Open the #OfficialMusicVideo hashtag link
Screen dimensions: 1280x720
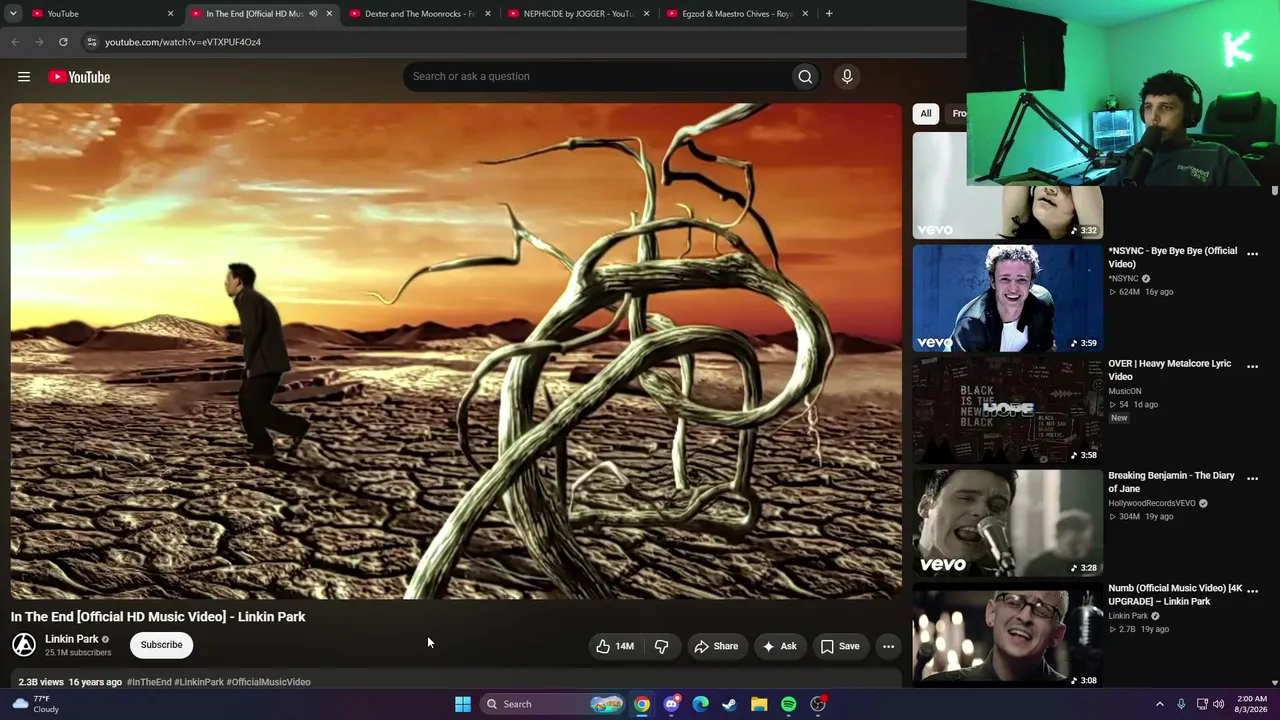coord(268,682)
